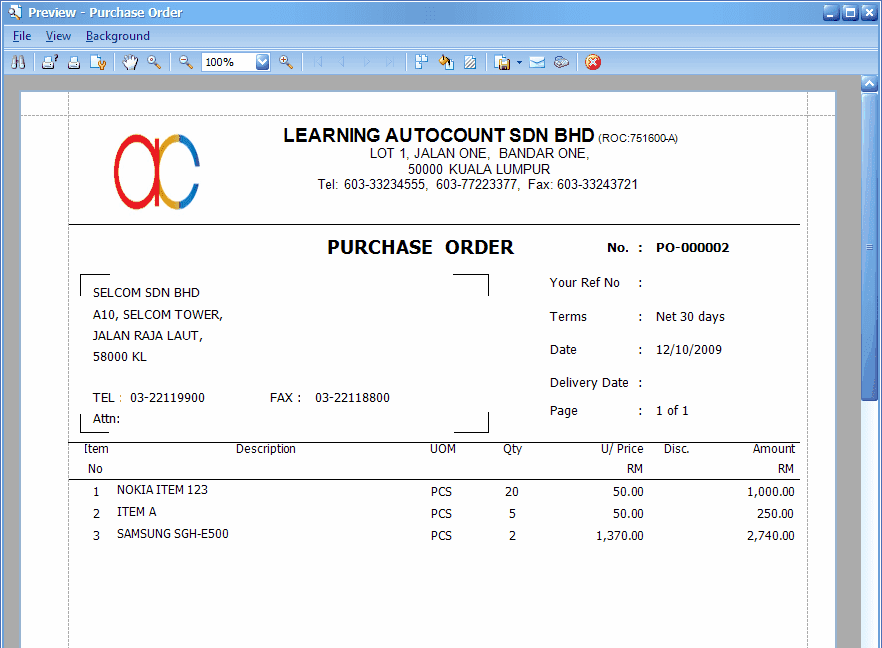Click the 1,000.00 amount
Screen dimensions: 882x648
pyautogui.click(x=771, y=492)
